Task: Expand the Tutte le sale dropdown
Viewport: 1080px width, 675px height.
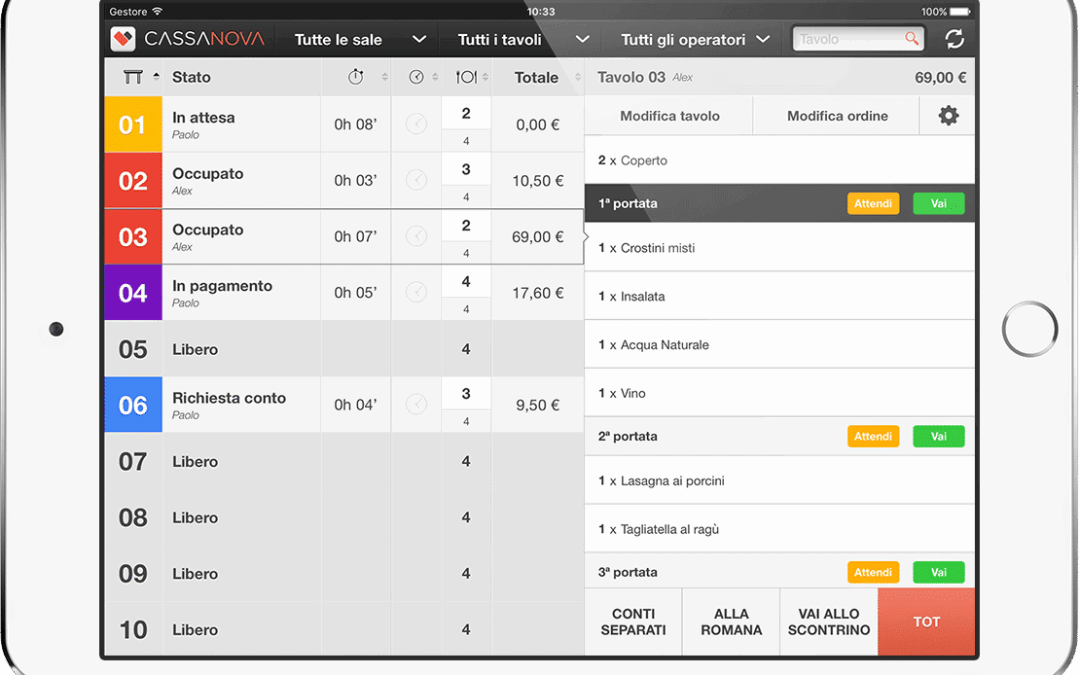Action: pyautogui.click(x=360, y=40)
